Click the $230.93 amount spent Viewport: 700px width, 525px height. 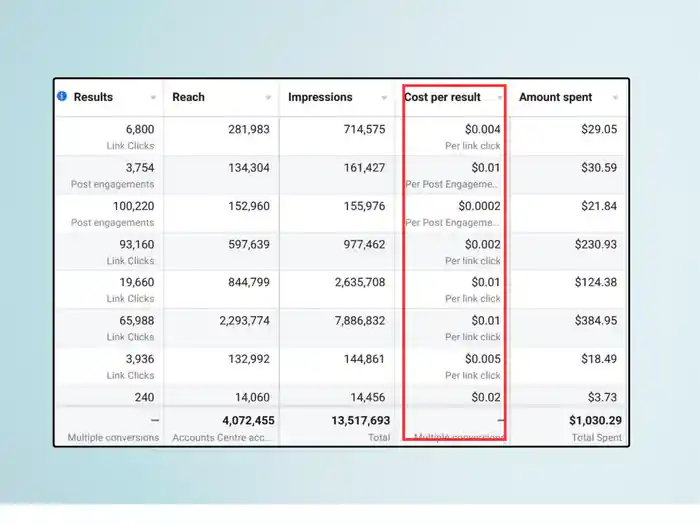596,245
